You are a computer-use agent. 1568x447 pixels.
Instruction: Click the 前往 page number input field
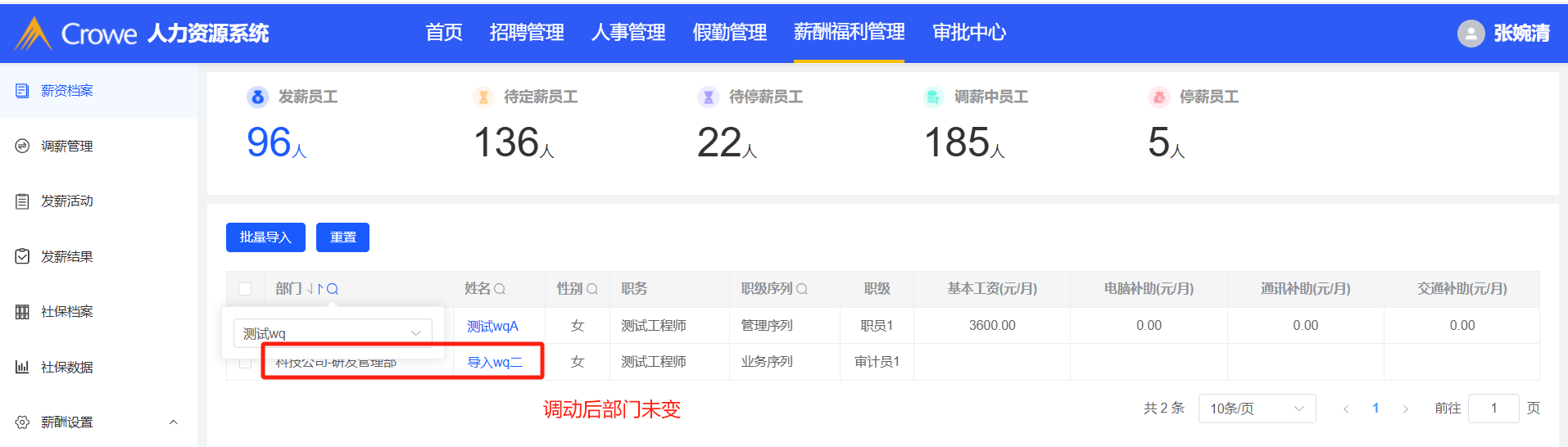[x=1493, y=409]
